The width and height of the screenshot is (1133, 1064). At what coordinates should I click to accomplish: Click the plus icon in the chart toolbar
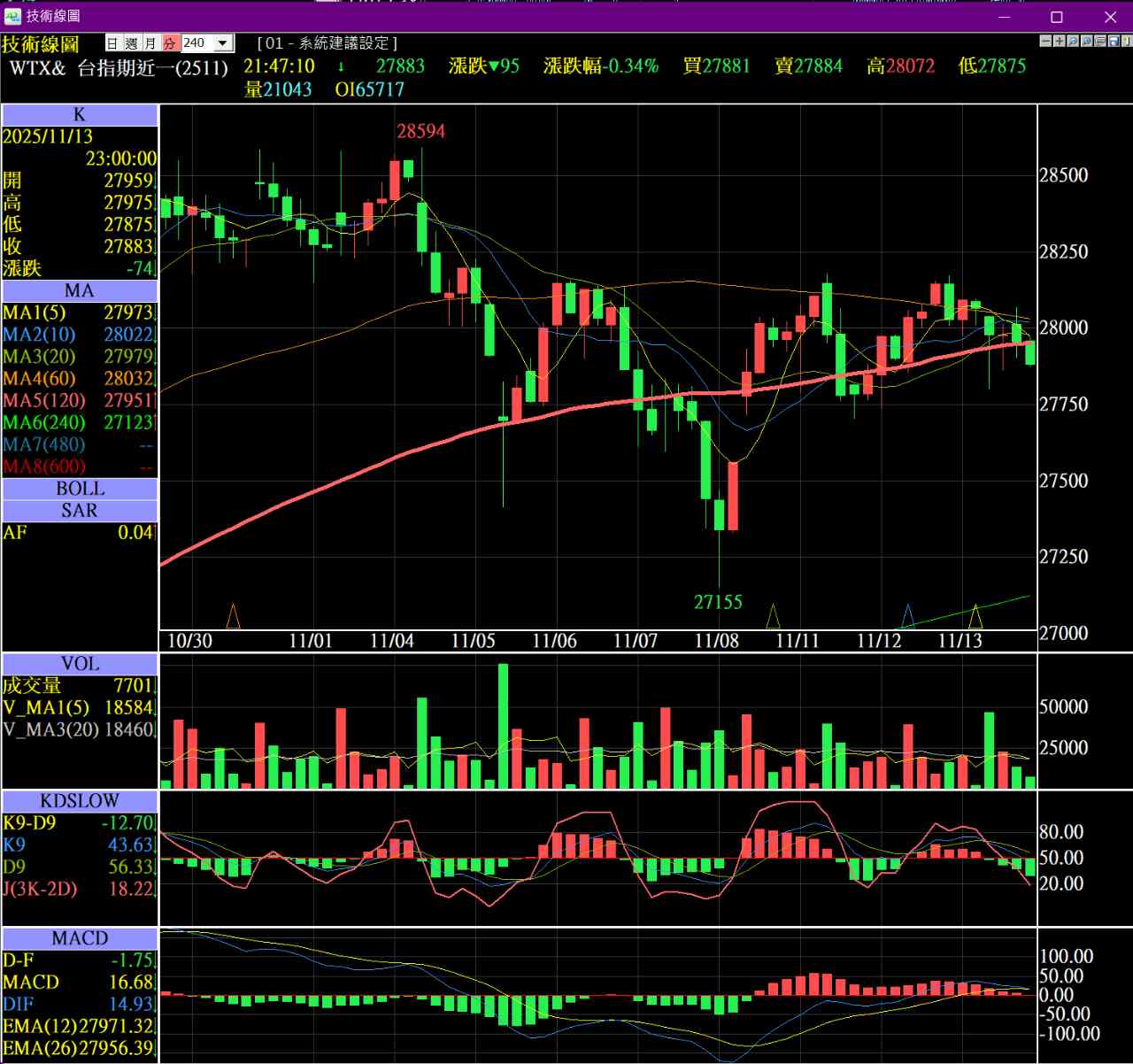coord(1060,41)
